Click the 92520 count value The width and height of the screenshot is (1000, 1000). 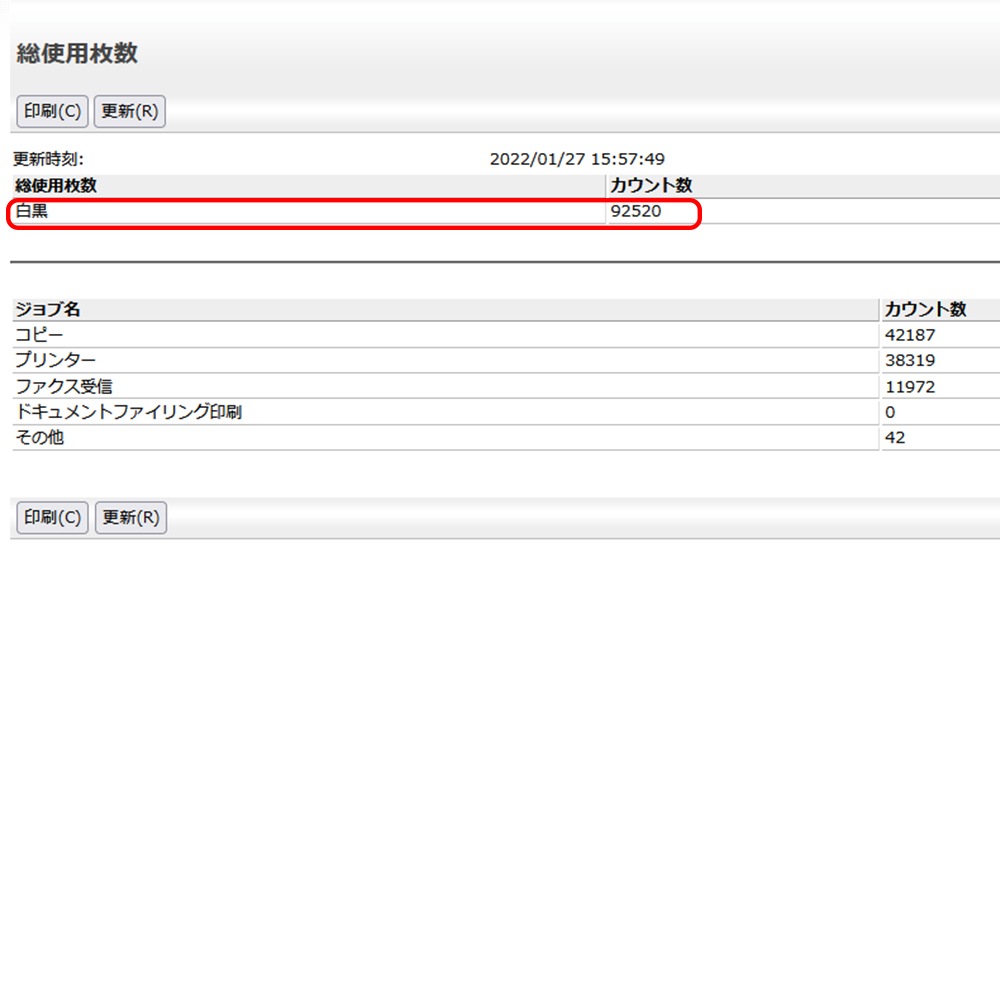coord(636,211)
